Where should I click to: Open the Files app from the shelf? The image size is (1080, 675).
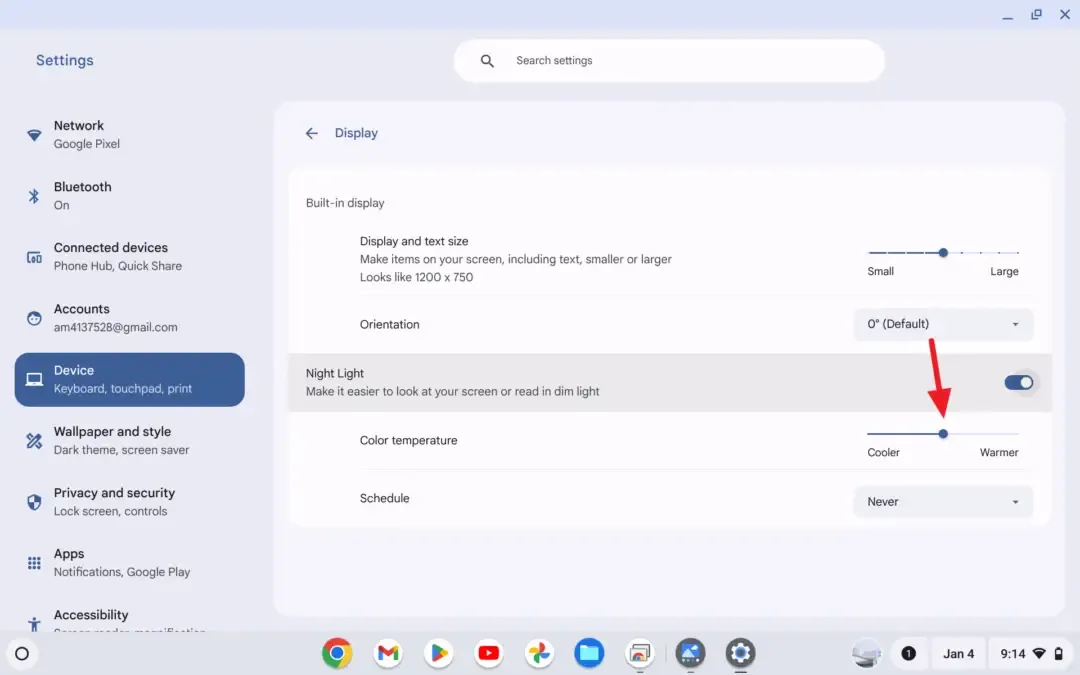(590, 653)
